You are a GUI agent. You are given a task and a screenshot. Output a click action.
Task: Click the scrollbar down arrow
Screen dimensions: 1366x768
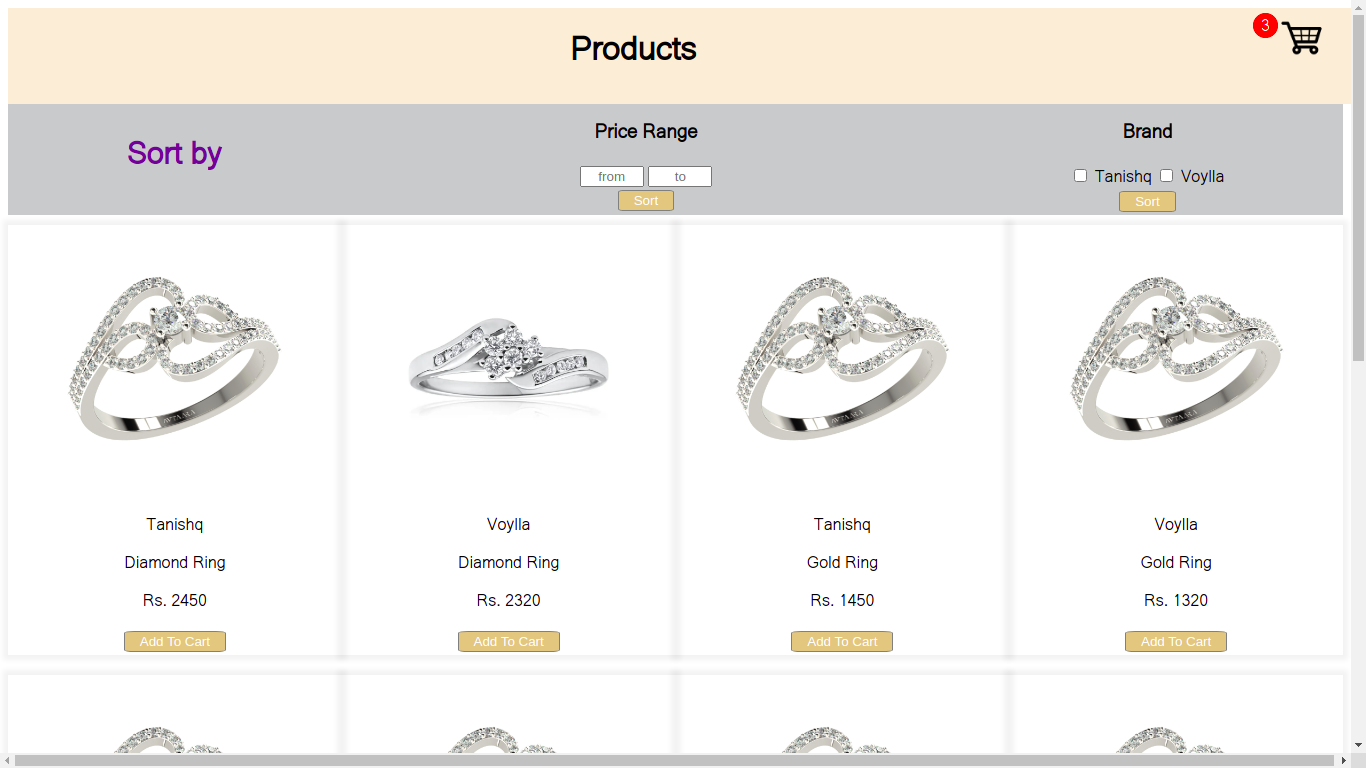pos(1358,745)
